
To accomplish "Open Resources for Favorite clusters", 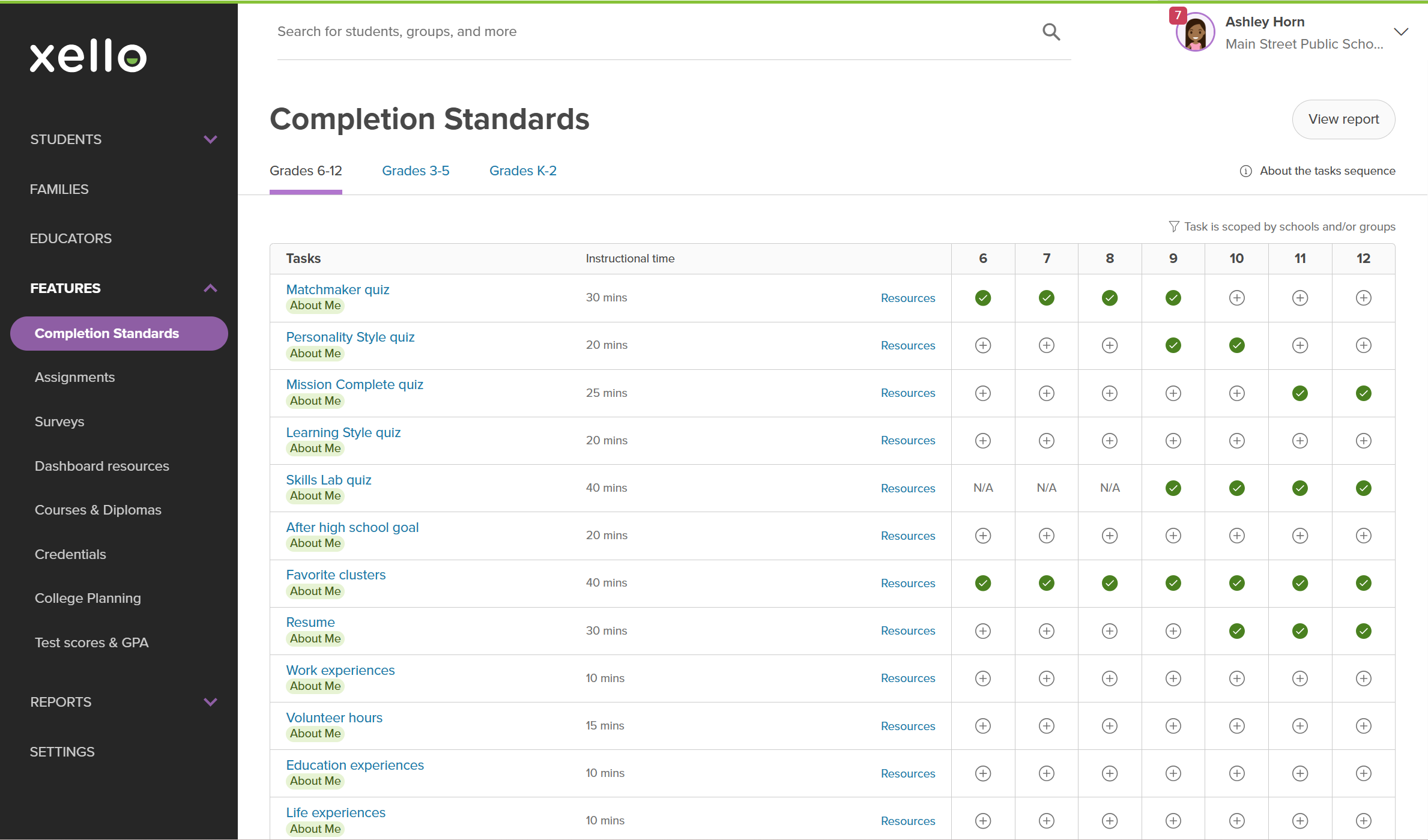I will (908, 584).
